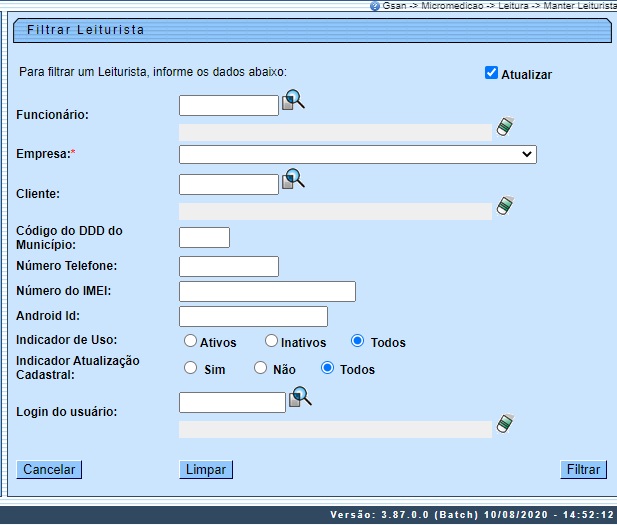Screen dimensions: 617x525
Task: Select Inativos for Indicador de Uso
Action: point(271,341)
